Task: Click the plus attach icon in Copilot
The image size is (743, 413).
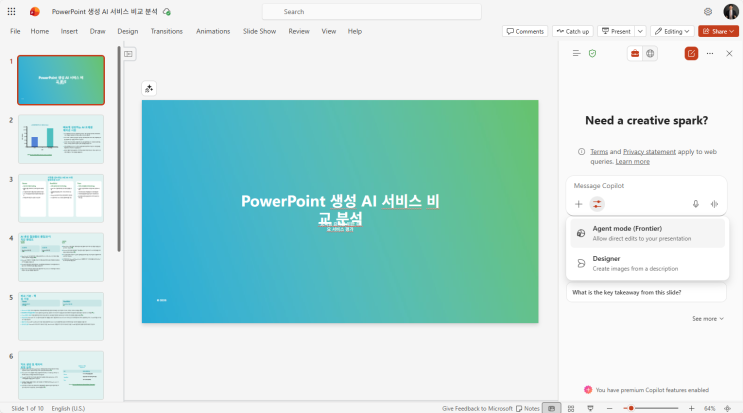Action: point(579,204)
